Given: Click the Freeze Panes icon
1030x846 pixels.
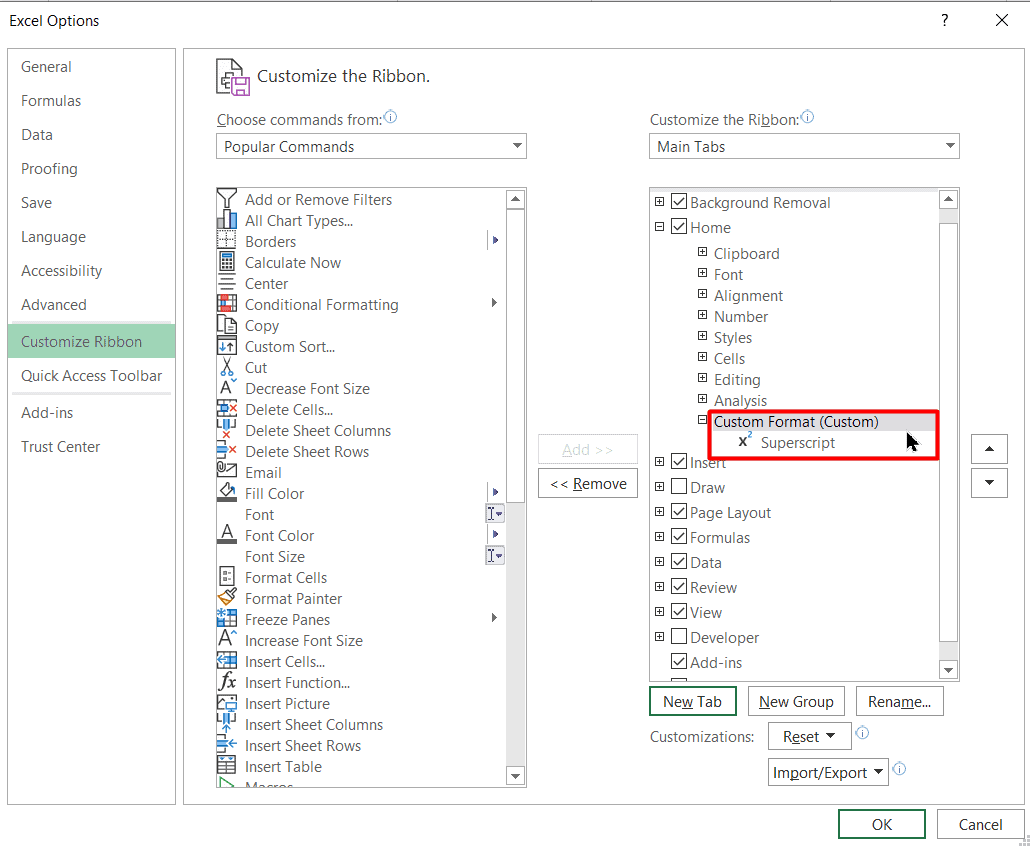Looking at the screenshot, I should [x=228, y=619].
